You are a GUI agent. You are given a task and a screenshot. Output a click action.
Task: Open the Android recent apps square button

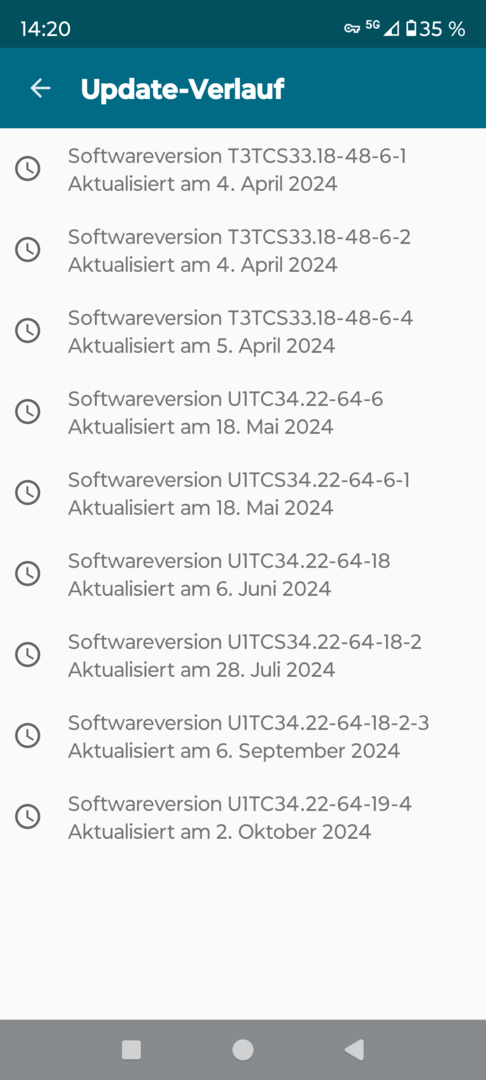tap(131, 1050)
